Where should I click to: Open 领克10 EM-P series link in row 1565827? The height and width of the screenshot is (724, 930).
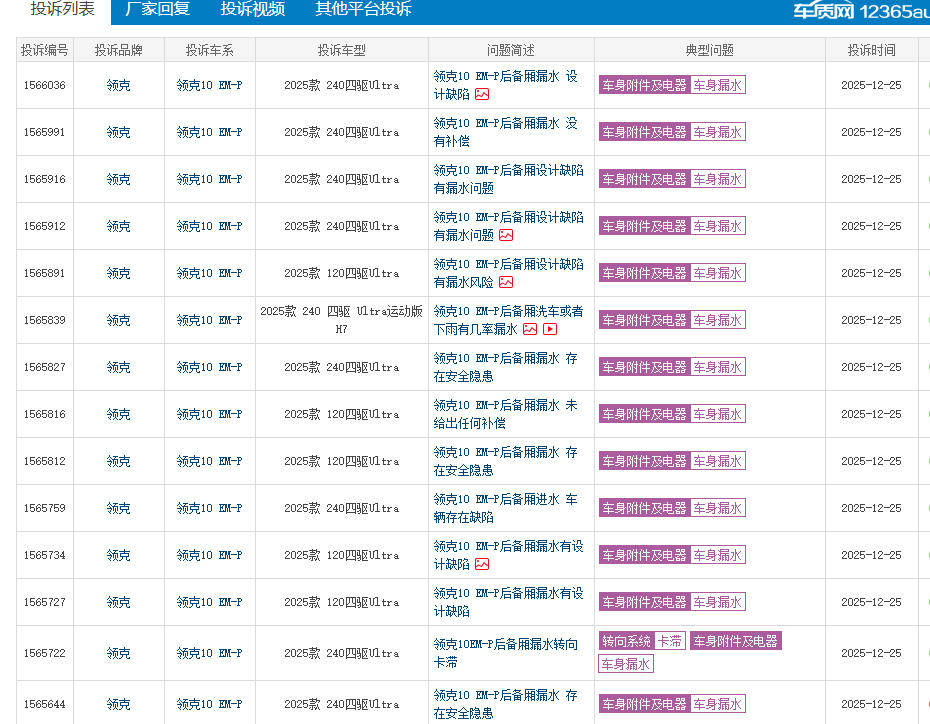coord(209,367)
